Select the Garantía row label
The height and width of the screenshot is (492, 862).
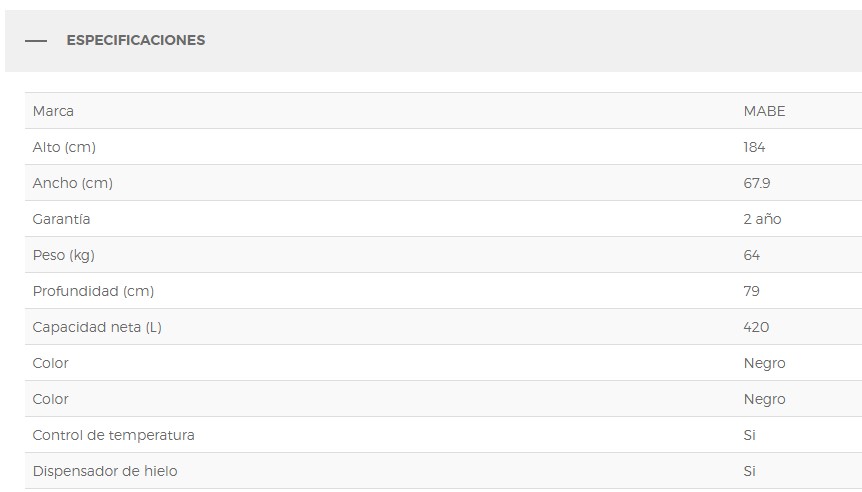point(61,219)
